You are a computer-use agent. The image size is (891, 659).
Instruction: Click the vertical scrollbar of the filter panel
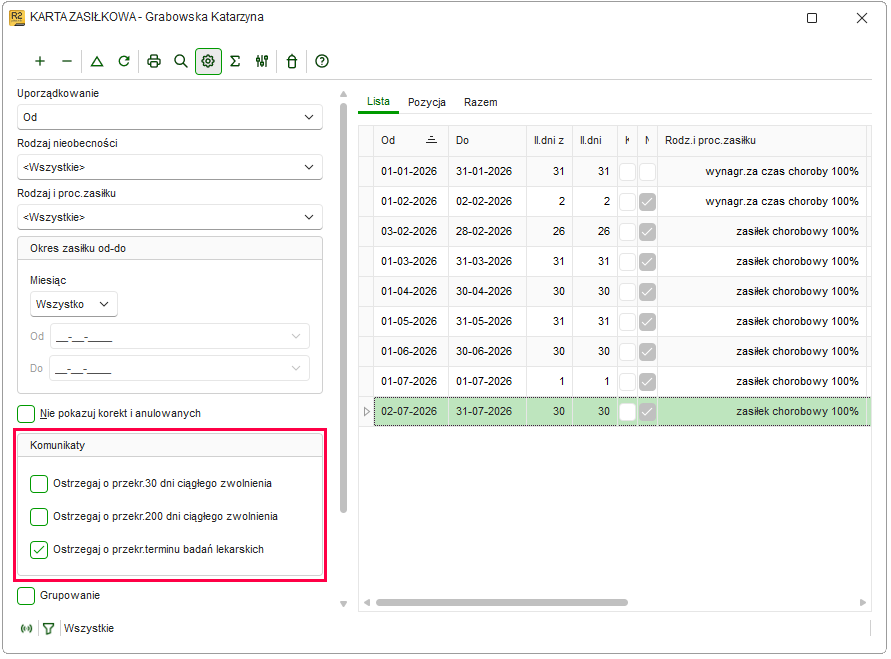(343, 308)
